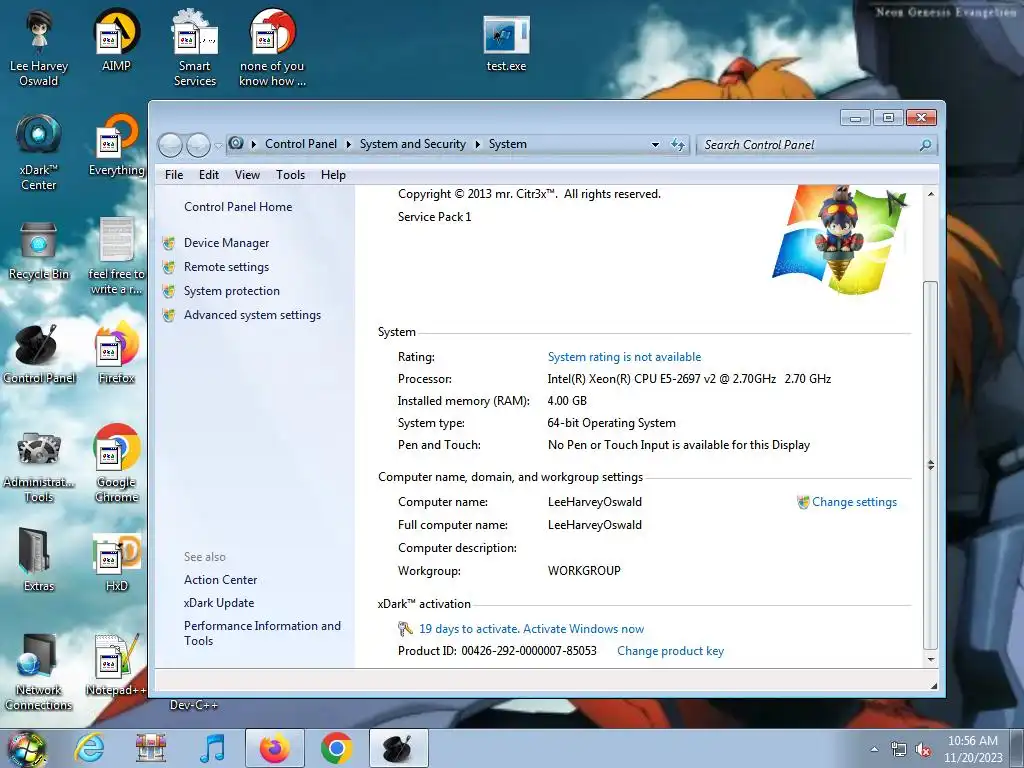
Task: Click the address bar Control Panel icon
Action: (x=236, y=144)
